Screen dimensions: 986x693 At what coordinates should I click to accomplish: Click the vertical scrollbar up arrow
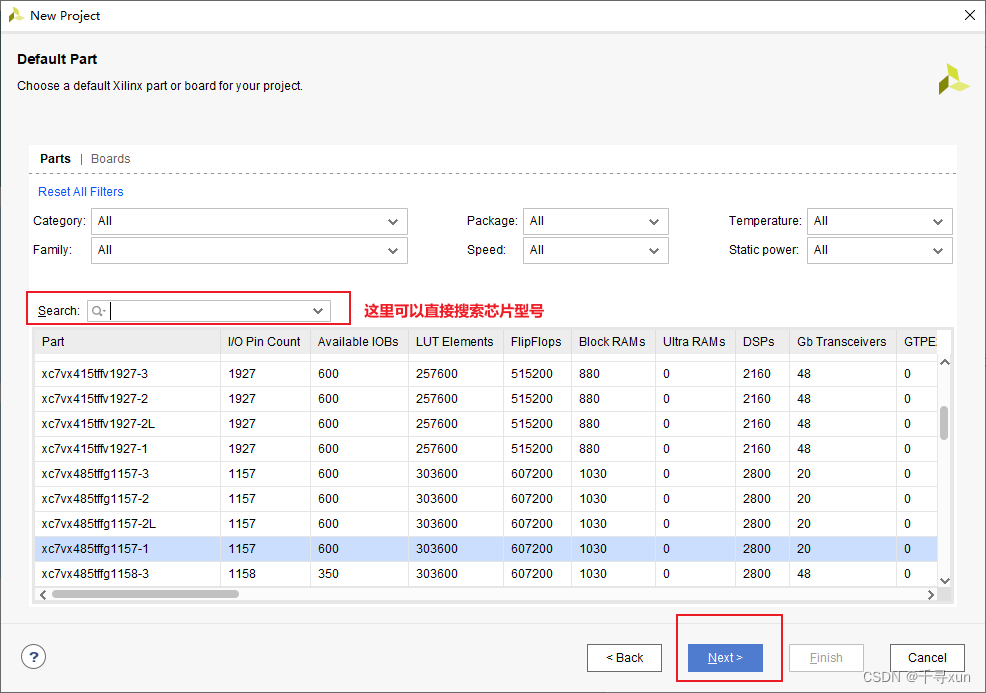pos(944,362)
